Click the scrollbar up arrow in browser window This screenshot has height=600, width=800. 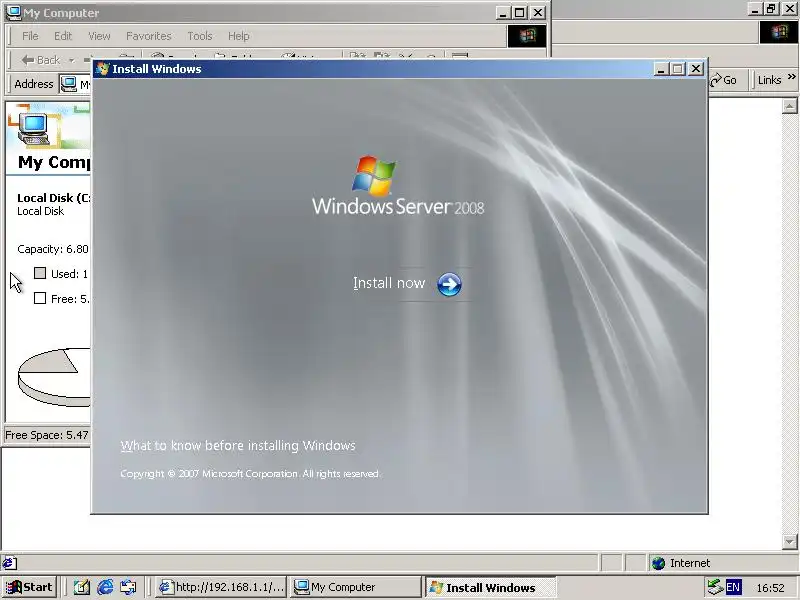(x=789, y=106)
